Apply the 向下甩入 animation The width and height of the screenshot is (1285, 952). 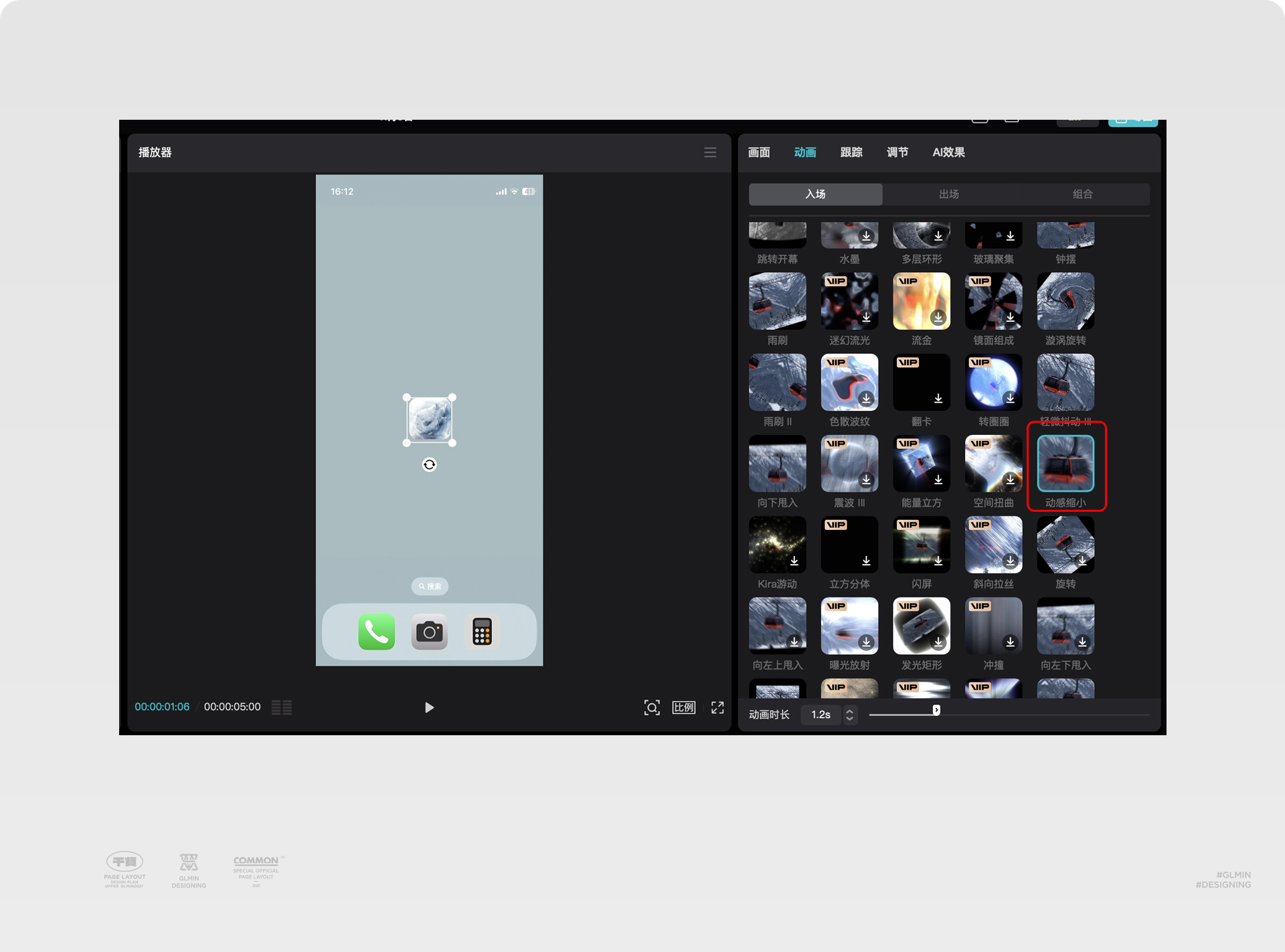(778, 464)
